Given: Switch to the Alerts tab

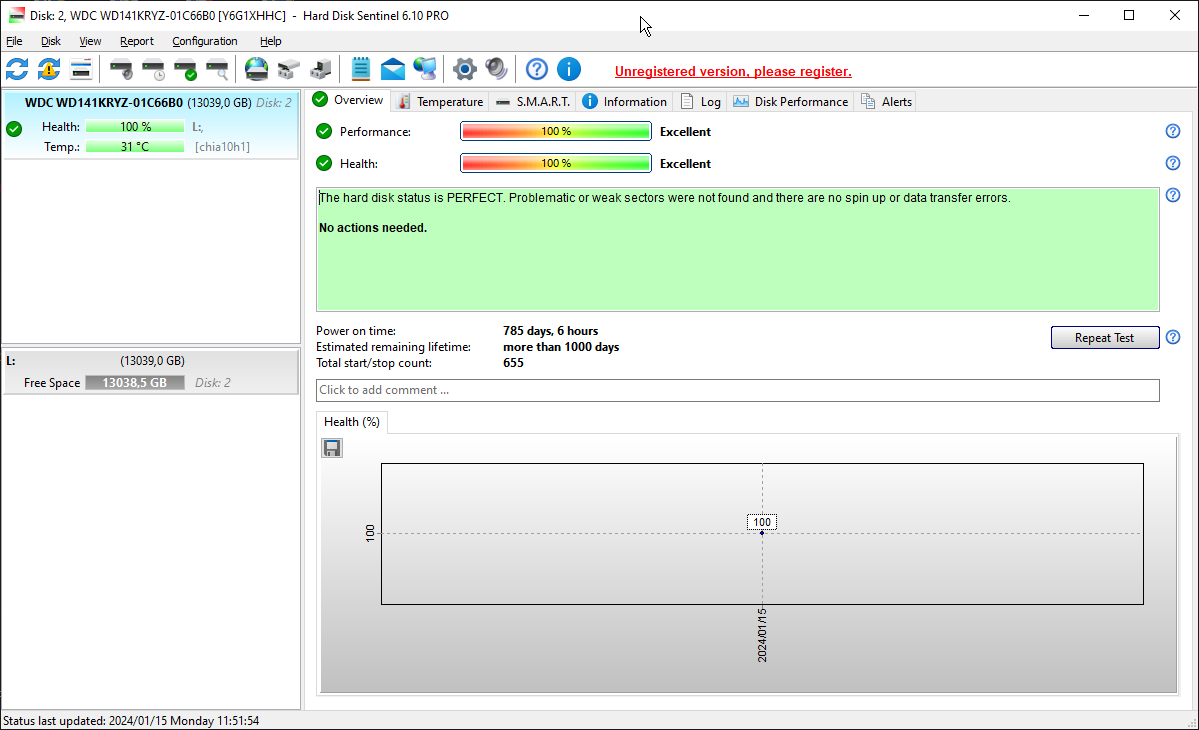Looking at the screenshot, I should (886, 102).
